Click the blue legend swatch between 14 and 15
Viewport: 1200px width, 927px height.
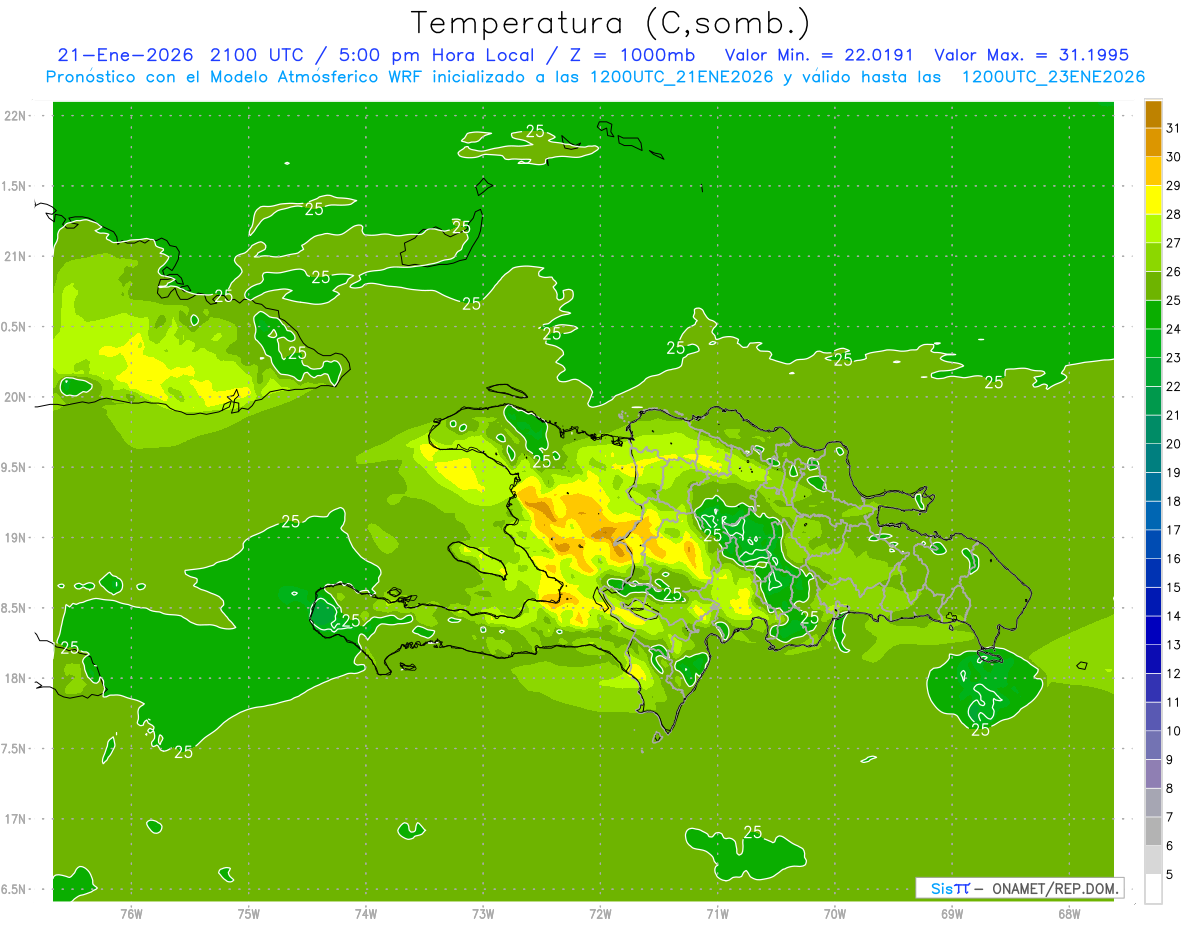[1153, 602]
